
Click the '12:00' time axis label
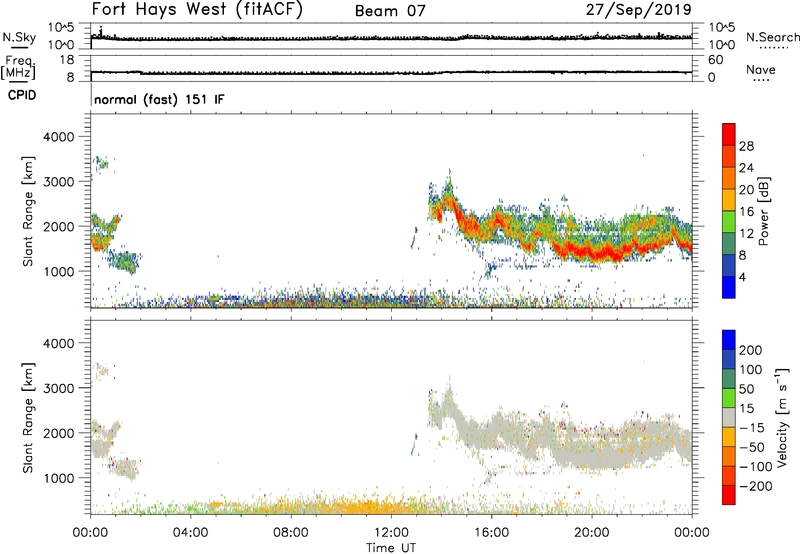(x=391, y=533)
